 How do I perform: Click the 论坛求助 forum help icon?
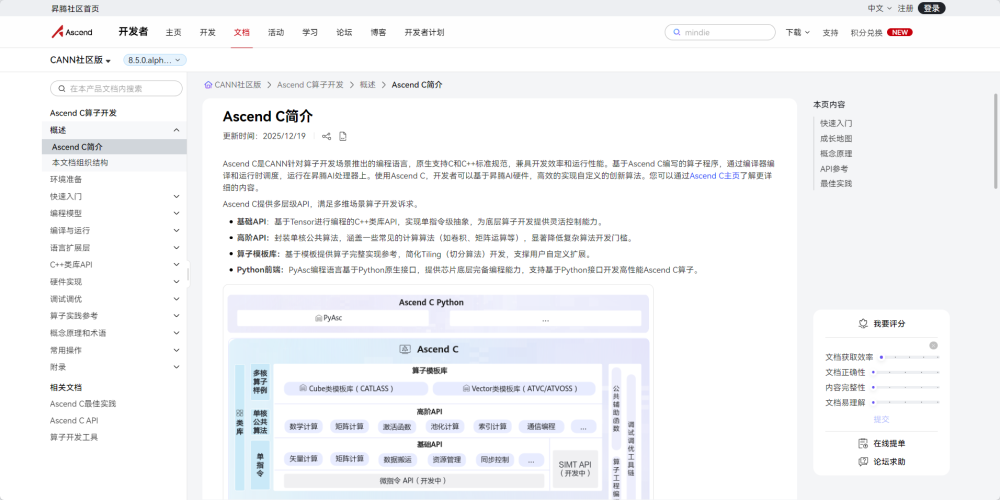pyautogui.click(x=863, y=461)
